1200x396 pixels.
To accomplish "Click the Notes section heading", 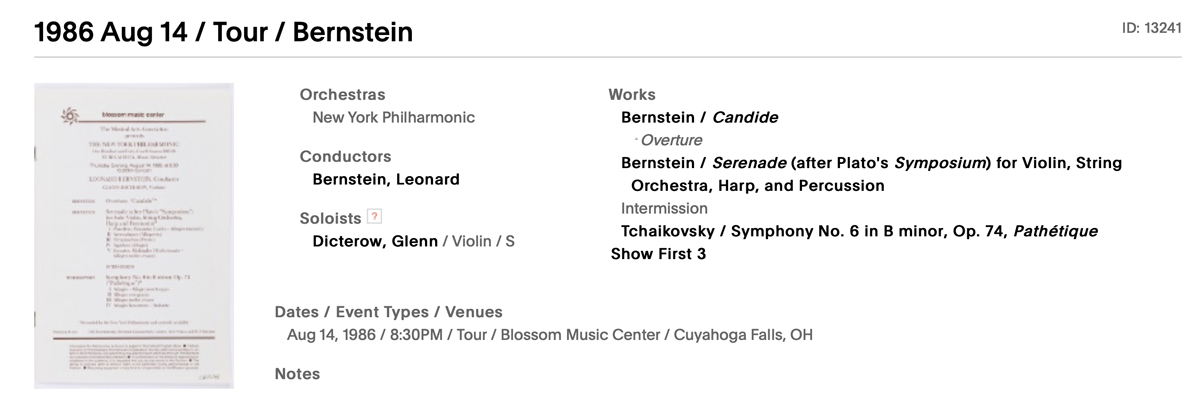I will [x=297, y=373].
